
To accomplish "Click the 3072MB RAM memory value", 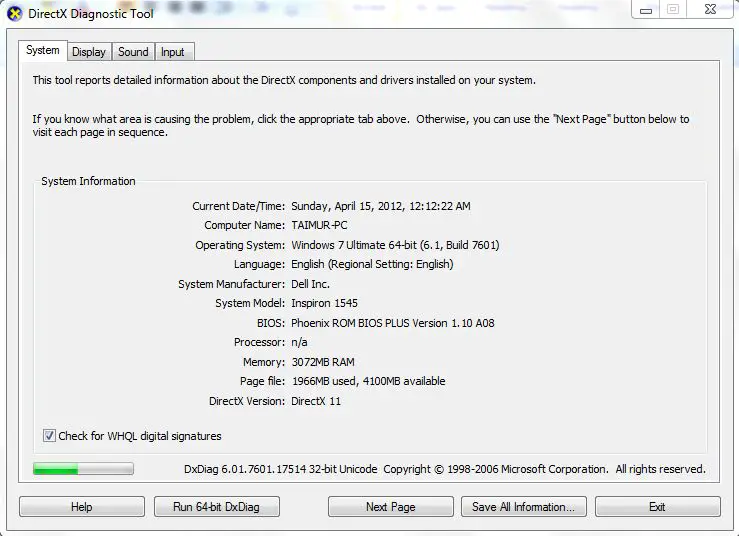I will click(323, 362).
